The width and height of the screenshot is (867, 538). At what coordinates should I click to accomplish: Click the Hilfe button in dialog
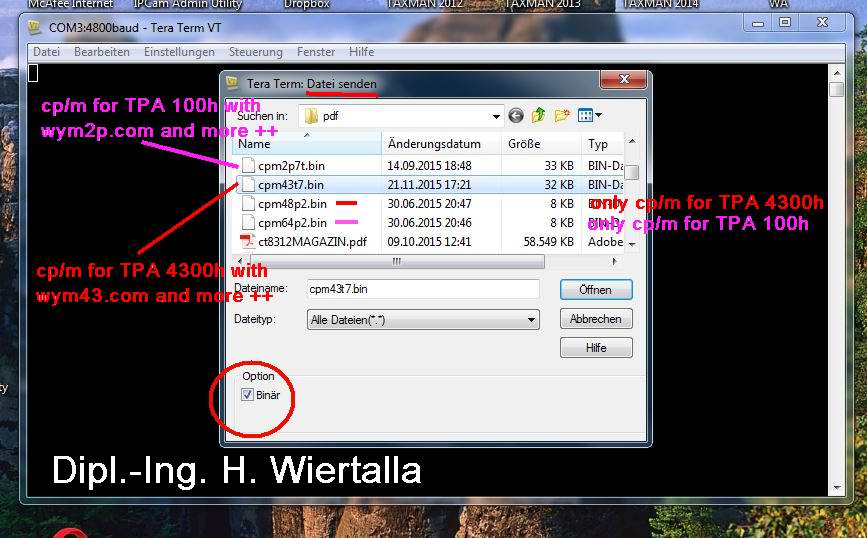pyautogui.click(x=595, y=348)
